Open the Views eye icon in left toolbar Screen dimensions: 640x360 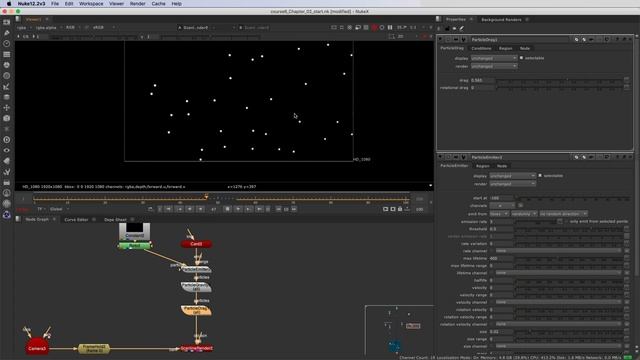tap(7, 150)
